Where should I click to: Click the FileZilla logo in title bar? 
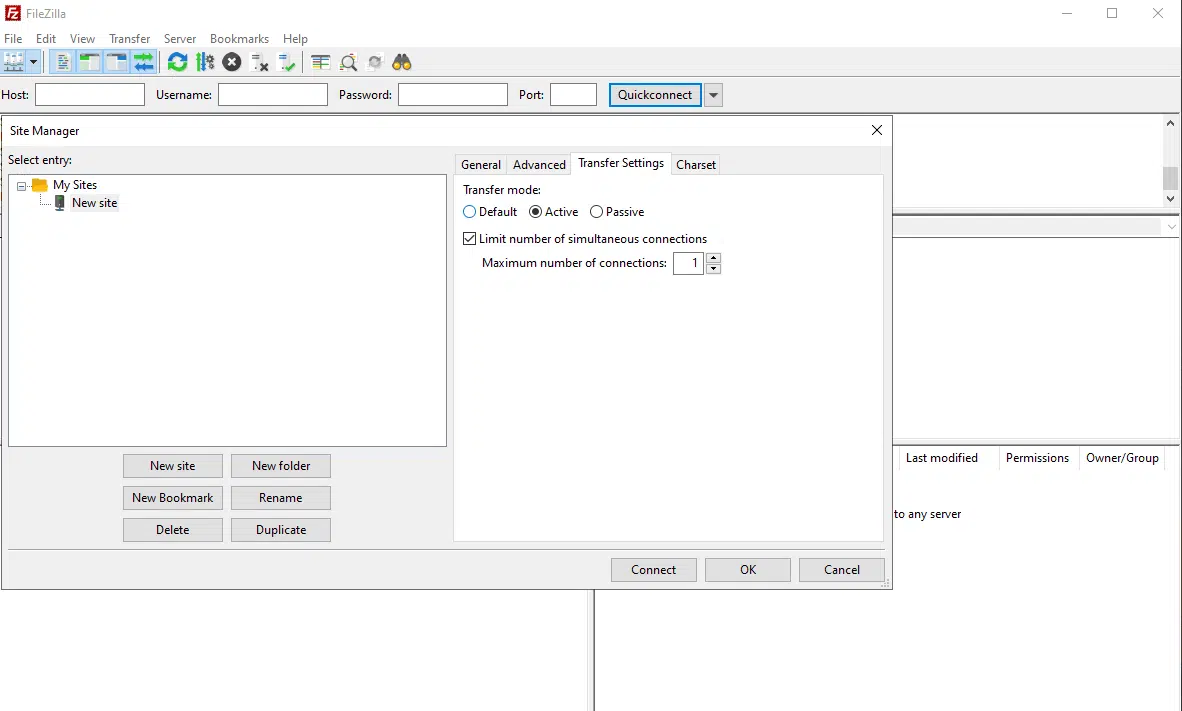[x=12, y=13]
